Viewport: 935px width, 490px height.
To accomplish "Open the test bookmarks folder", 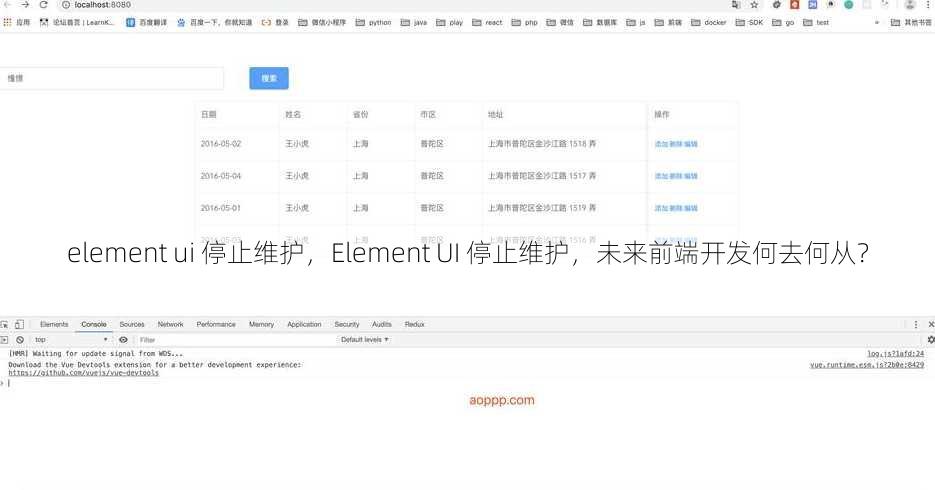I will pos(816,22).
